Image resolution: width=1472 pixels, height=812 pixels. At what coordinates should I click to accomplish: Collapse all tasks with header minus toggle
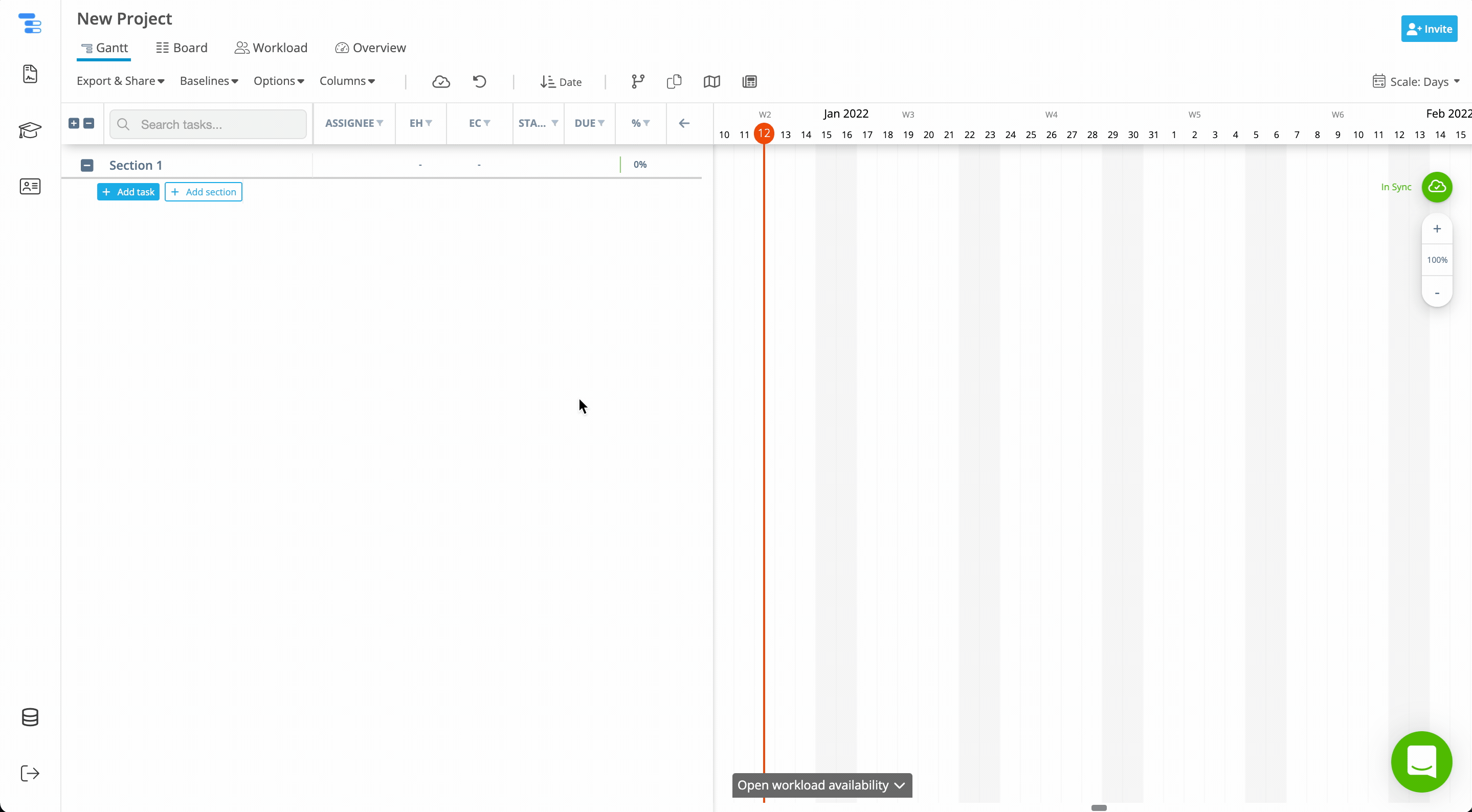point(88,123)
